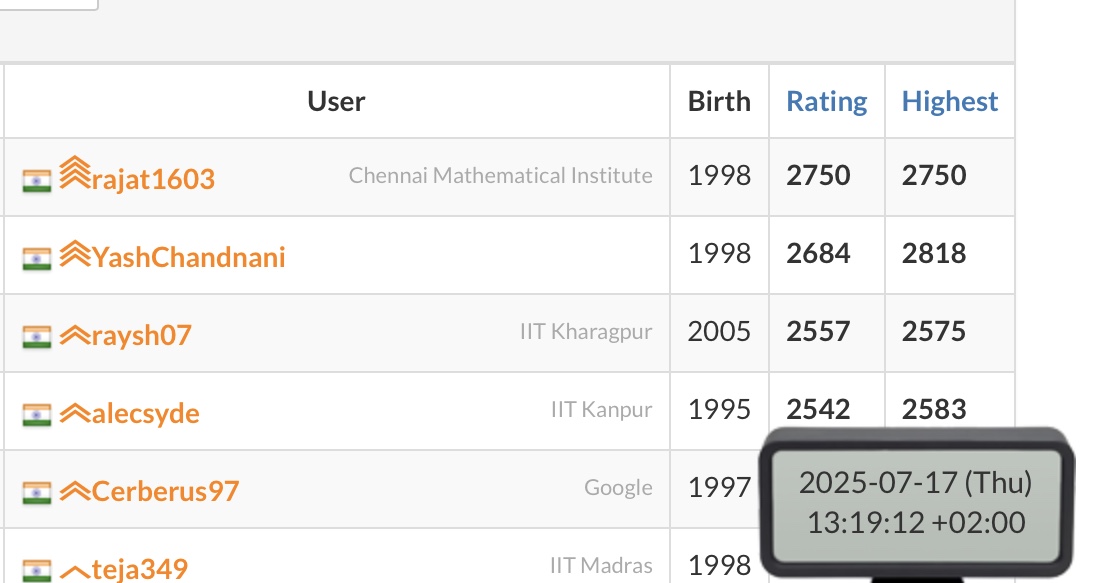Click the date and time clock widget
Viewport: 1095px width, 583px height.
point(916,503)
